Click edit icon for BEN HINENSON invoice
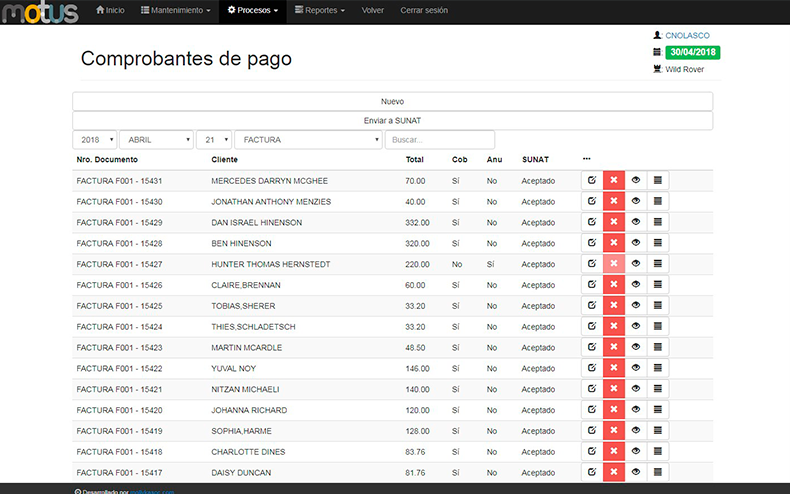 [x=592, y=243]
